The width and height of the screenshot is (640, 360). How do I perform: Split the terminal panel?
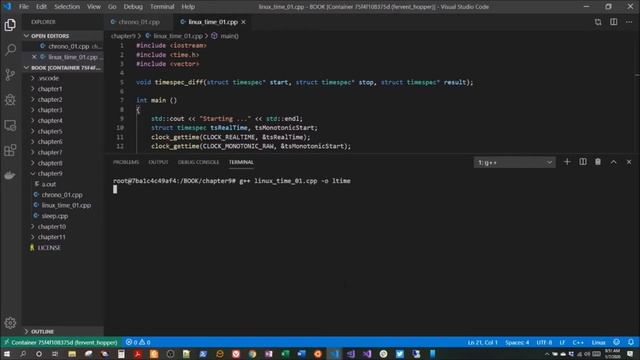583,162
